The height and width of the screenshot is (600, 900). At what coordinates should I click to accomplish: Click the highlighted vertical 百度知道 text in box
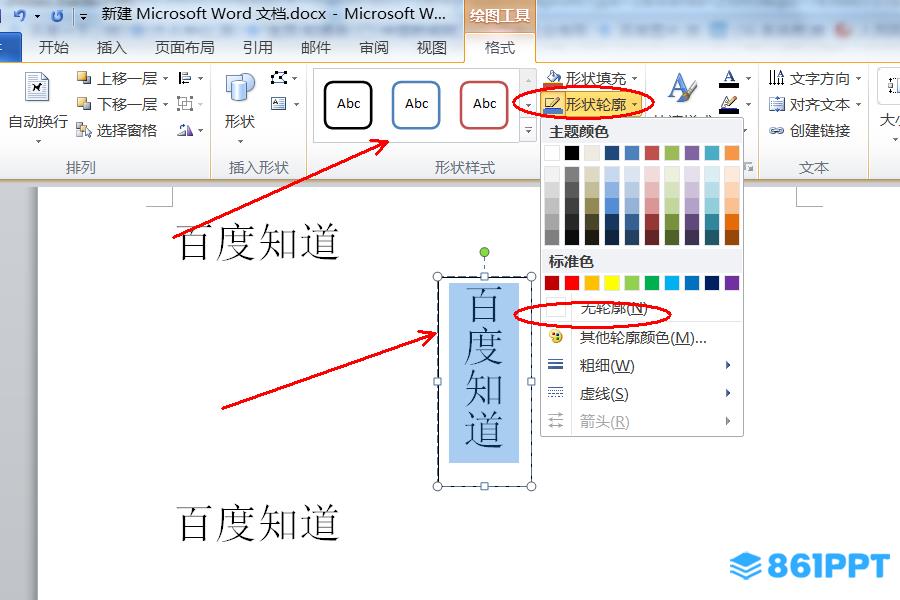(484, 372)
